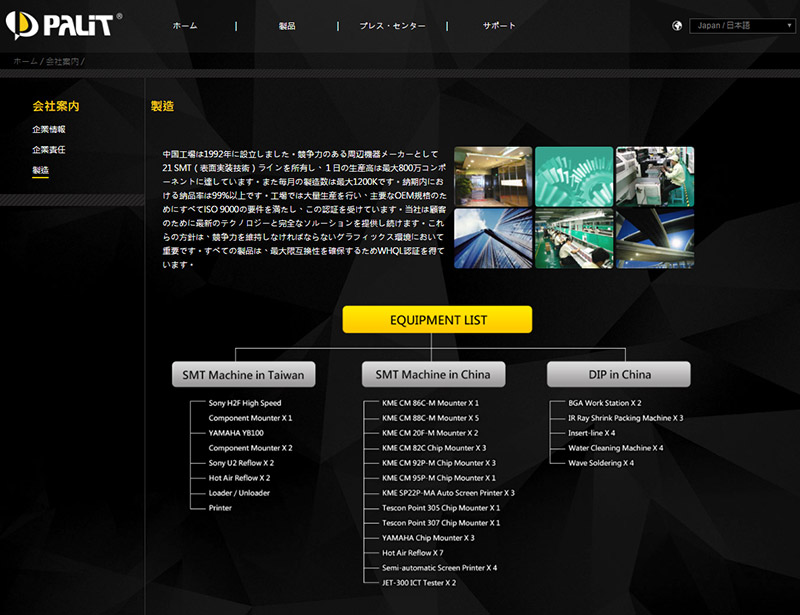Click the blue bridge structure photo thumbnail
Image resolution: width=800 pixels, height=615 pixels.
pos(655,238)
